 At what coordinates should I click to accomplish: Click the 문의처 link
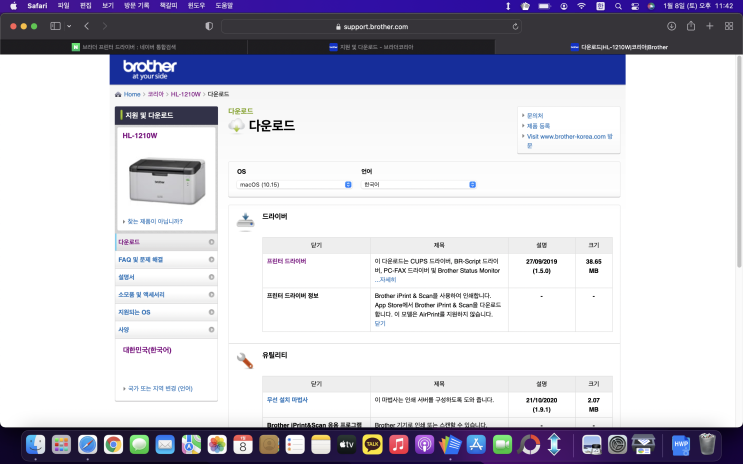pos(535,116)
